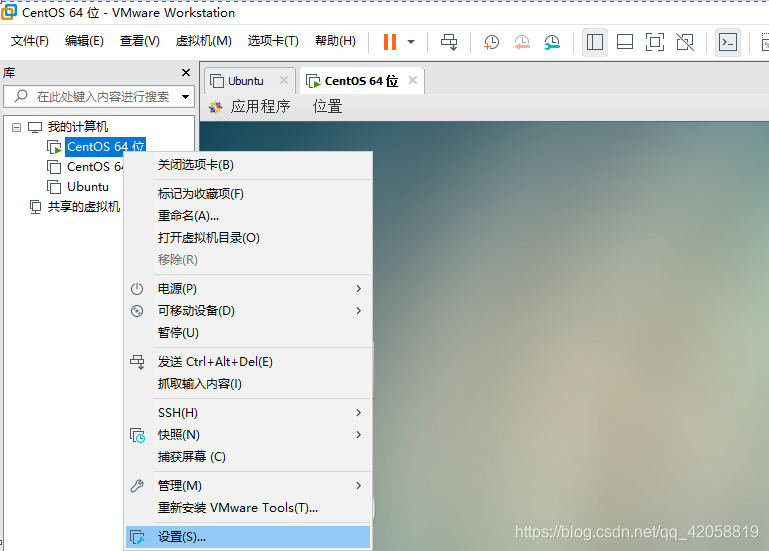Open the 文件(F) menu
Viewport: 769px width, 551px height.
[x=30, y=41]
